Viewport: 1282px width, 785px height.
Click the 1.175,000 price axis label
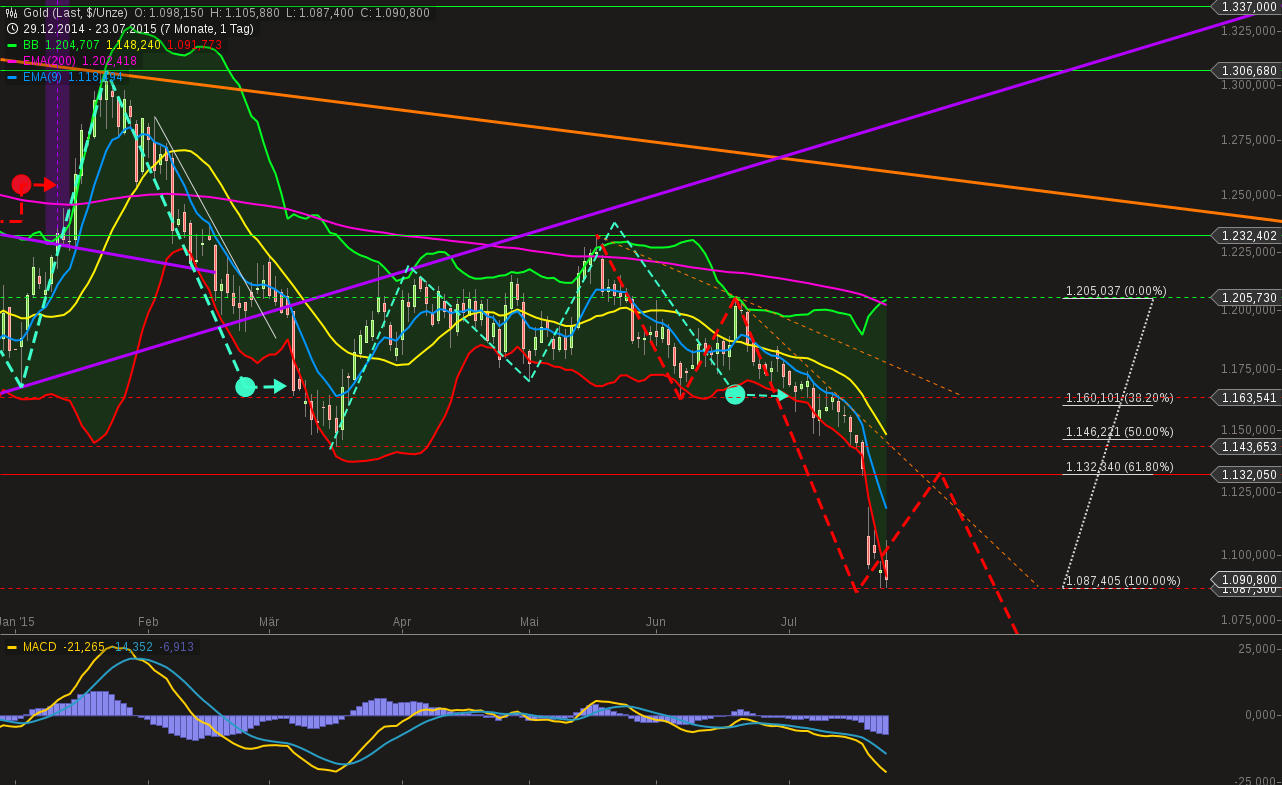1250,369
